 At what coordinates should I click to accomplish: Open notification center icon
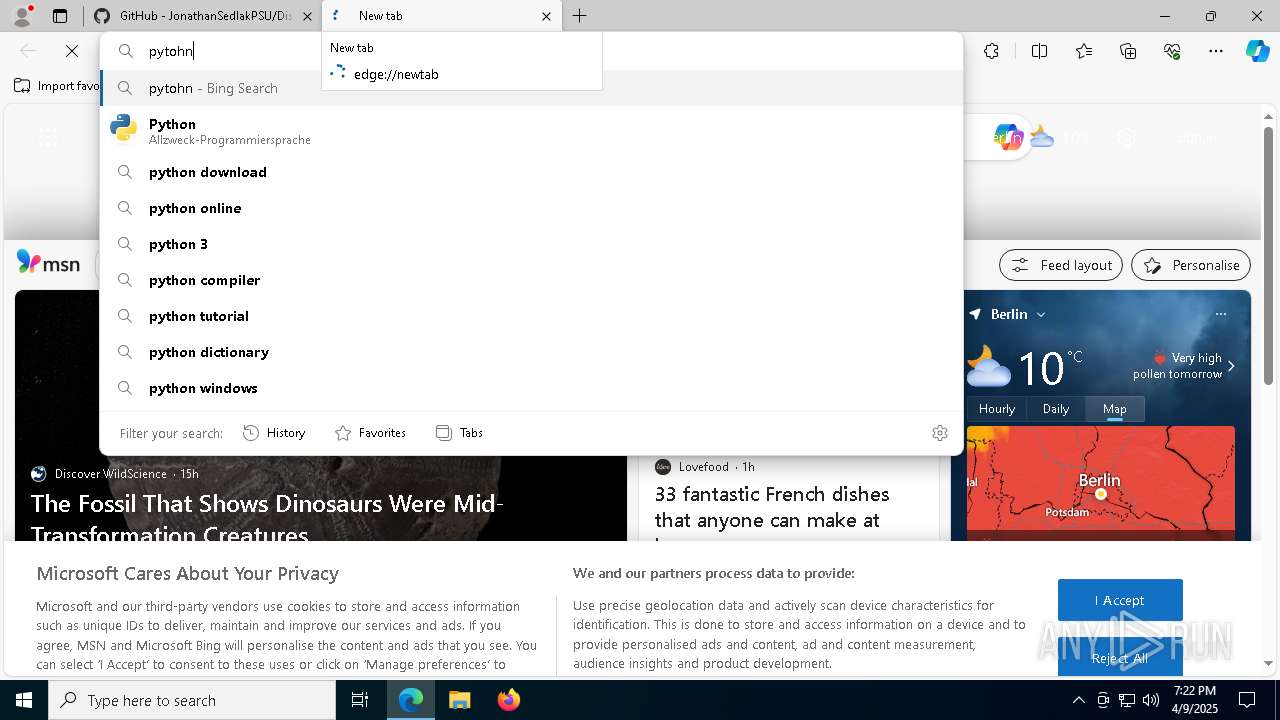pyautogui.click(x=1247, y=700)
